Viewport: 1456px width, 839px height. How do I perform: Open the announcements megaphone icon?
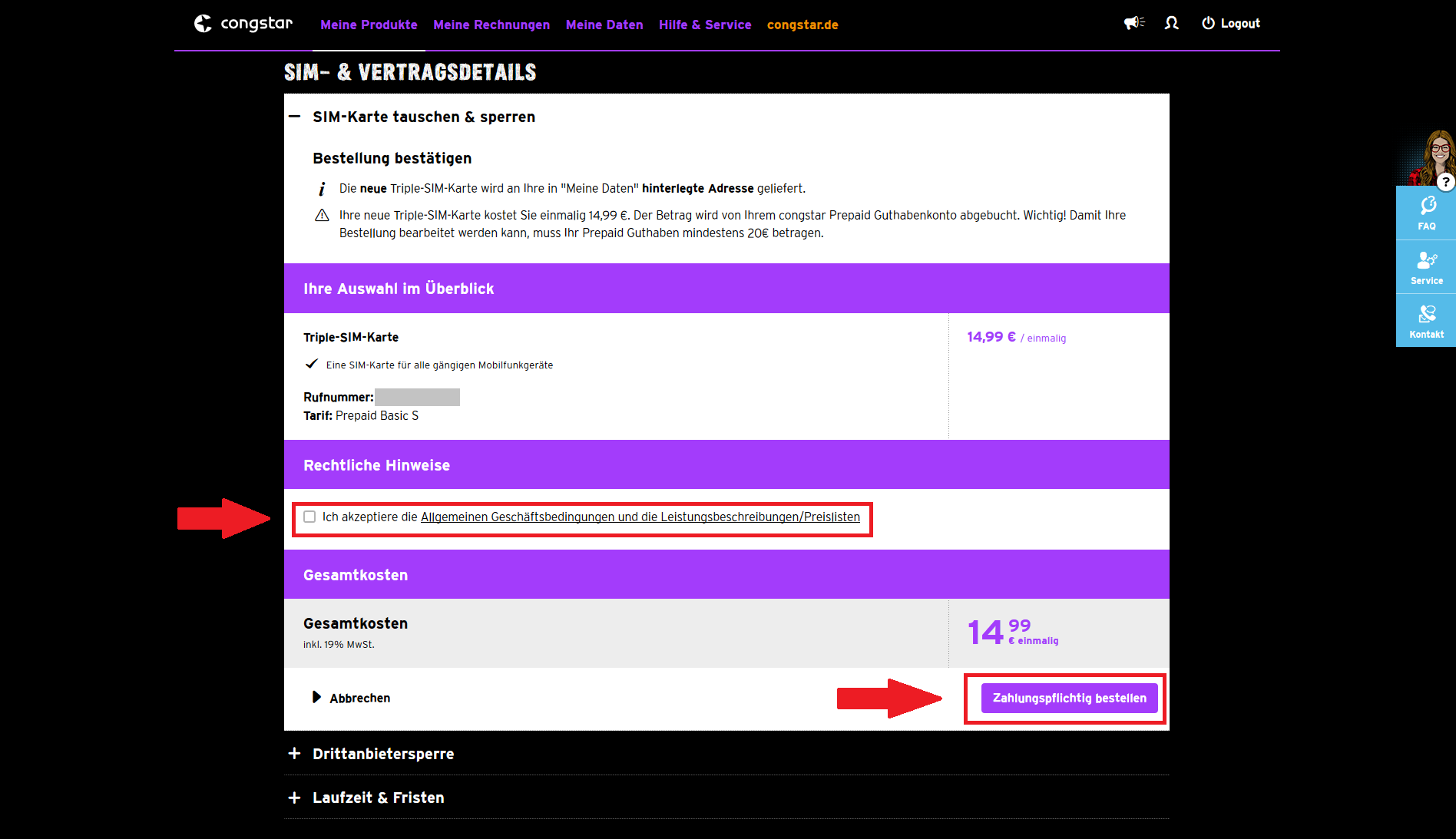pos(1134,23)
